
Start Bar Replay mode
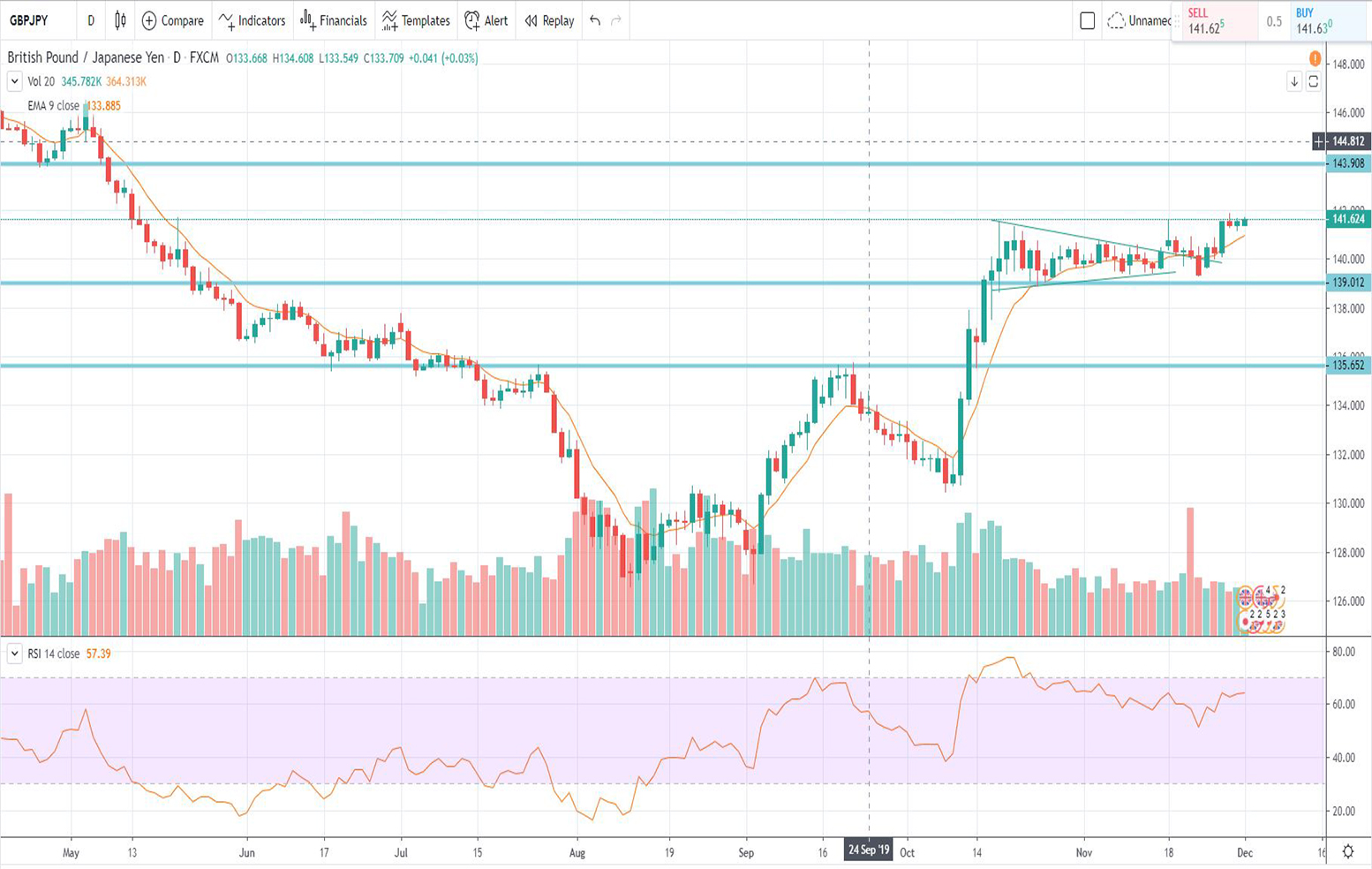pos(549,20)
